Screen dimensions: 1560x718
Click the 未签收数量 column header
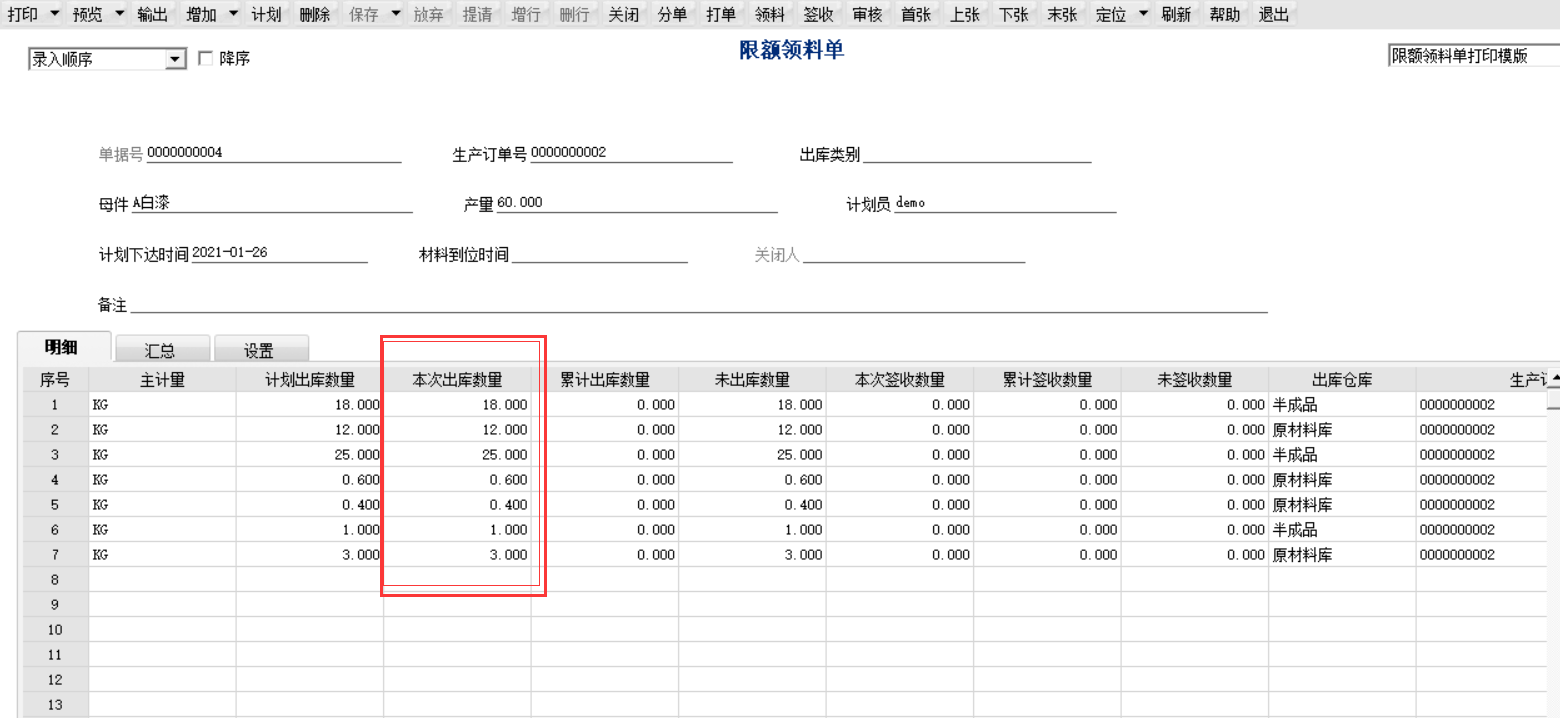pos(1195,380)
